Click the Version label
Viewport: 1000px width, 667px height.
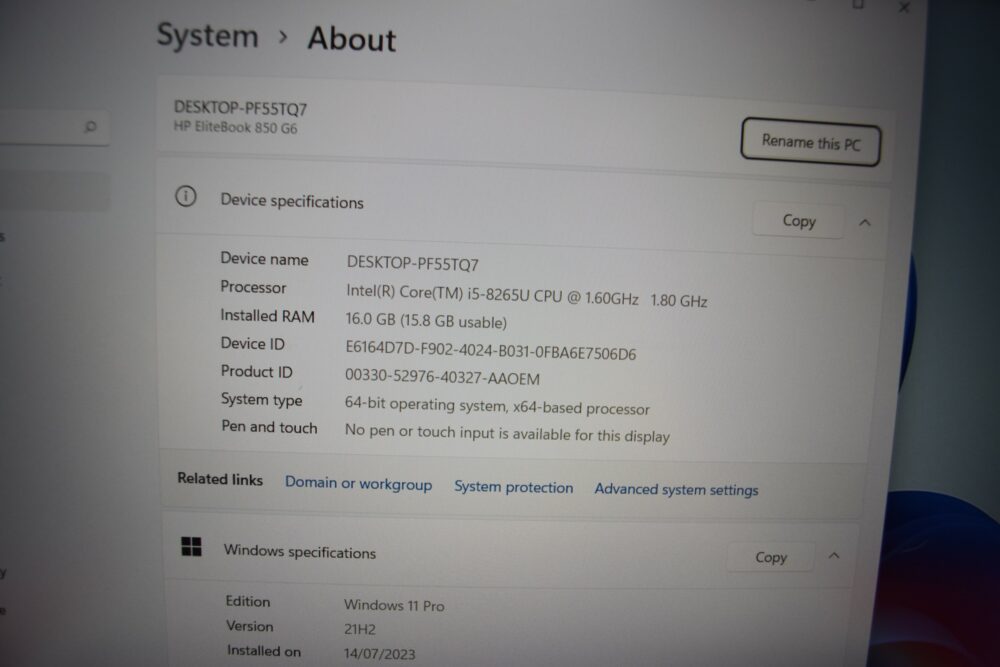(249, 626)
